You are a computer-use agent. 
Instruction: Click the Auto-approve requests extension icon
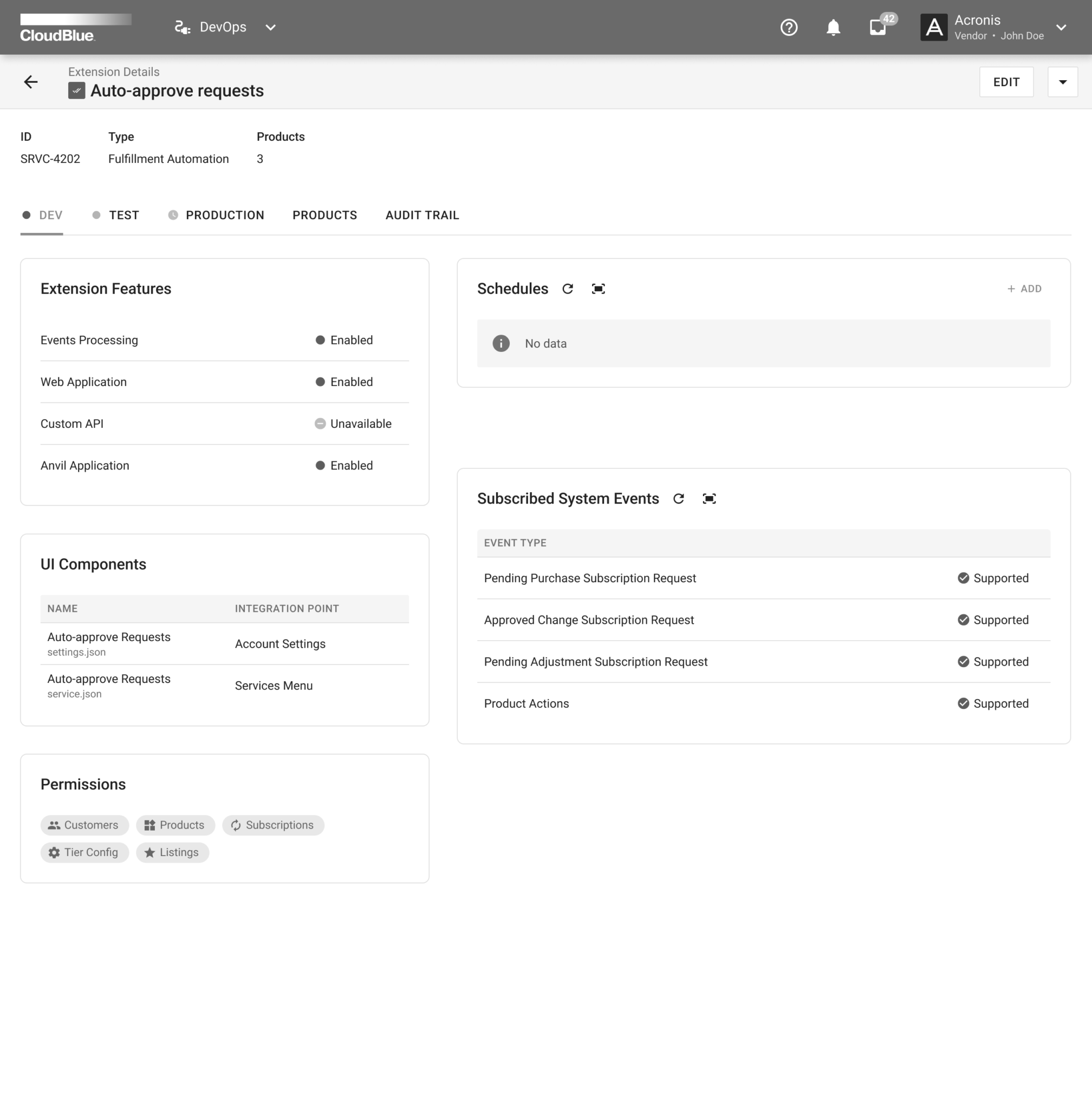76,90
